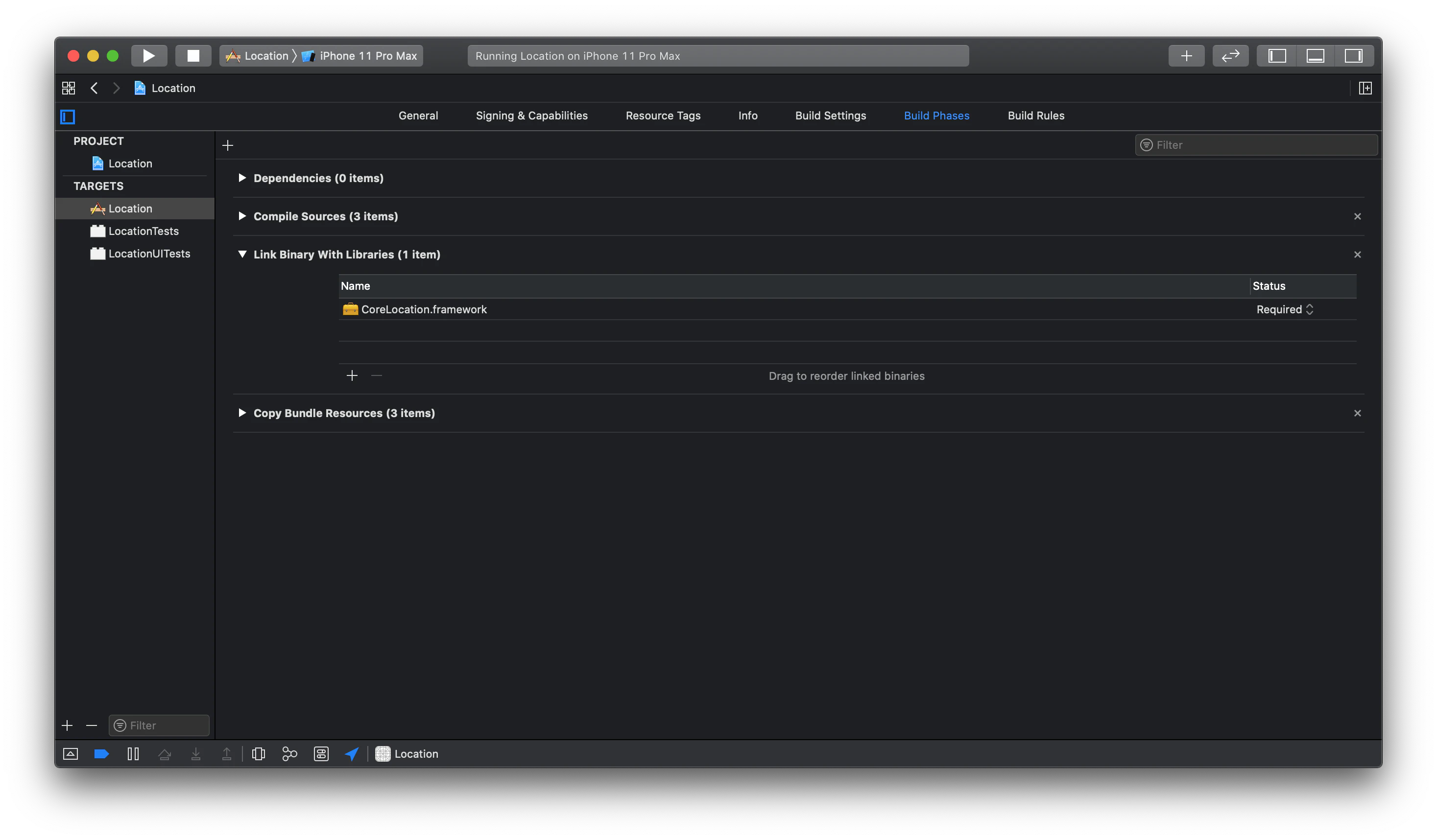Go back in editor history
This screenshot has width=1437, height=840.
pyautogui.click(x=95, y=88)
